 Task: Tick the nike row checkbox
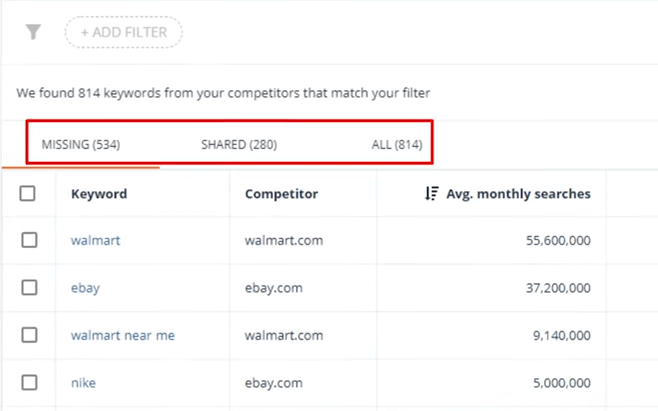pos(29,382)
